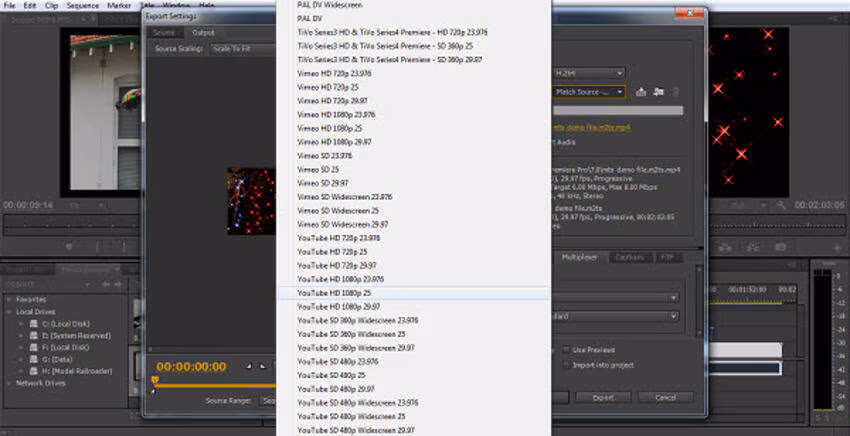Click the Set Out Point triangle icon
The width and height of the screenshot is (850, 436).
point(262,367)
